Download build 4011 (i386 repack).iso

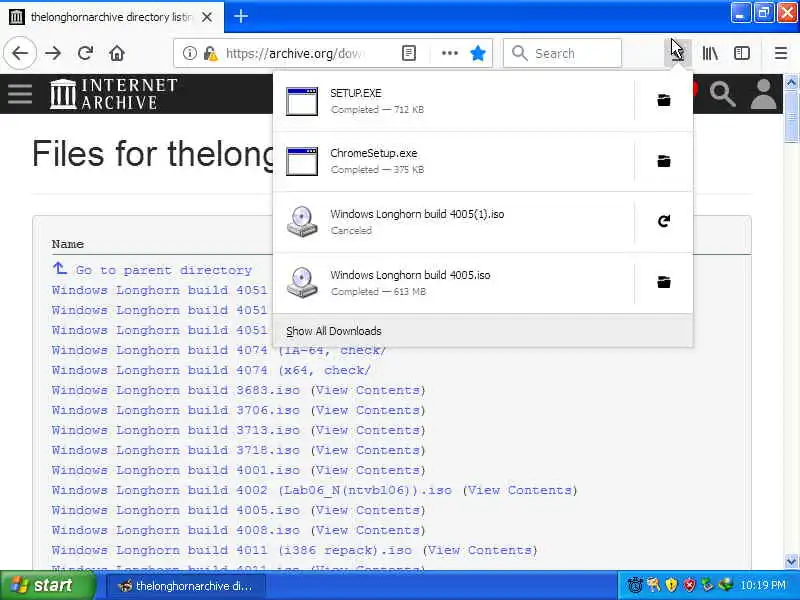tap(232, 550)
